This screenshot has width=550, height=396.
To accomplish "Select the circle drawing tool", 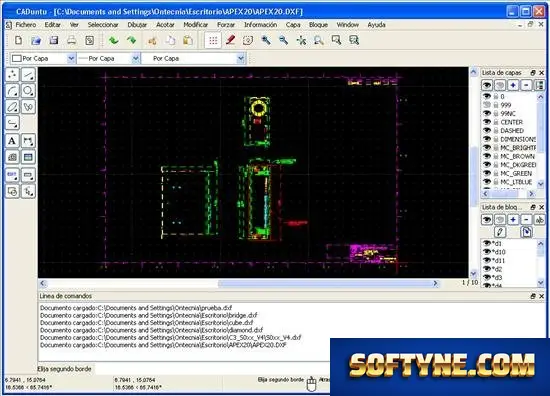I will click(x=28, y=91).
